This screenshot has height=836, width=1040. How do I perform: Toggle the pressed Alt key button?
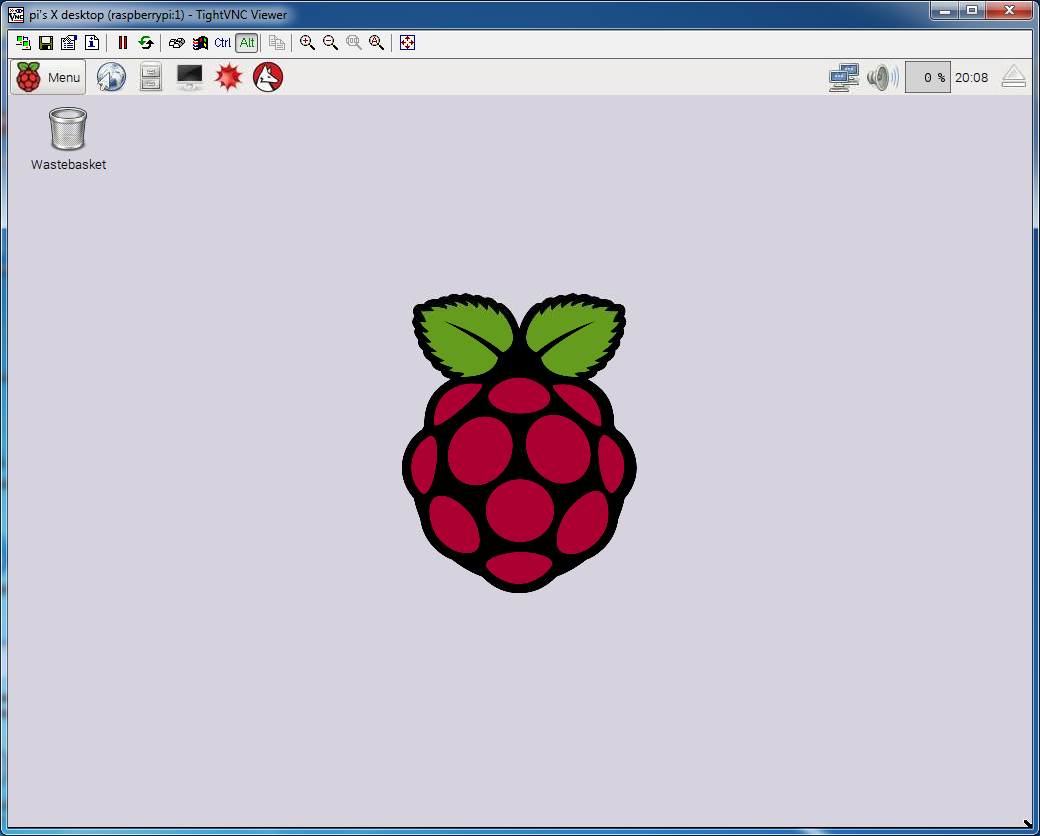(247, 43)
